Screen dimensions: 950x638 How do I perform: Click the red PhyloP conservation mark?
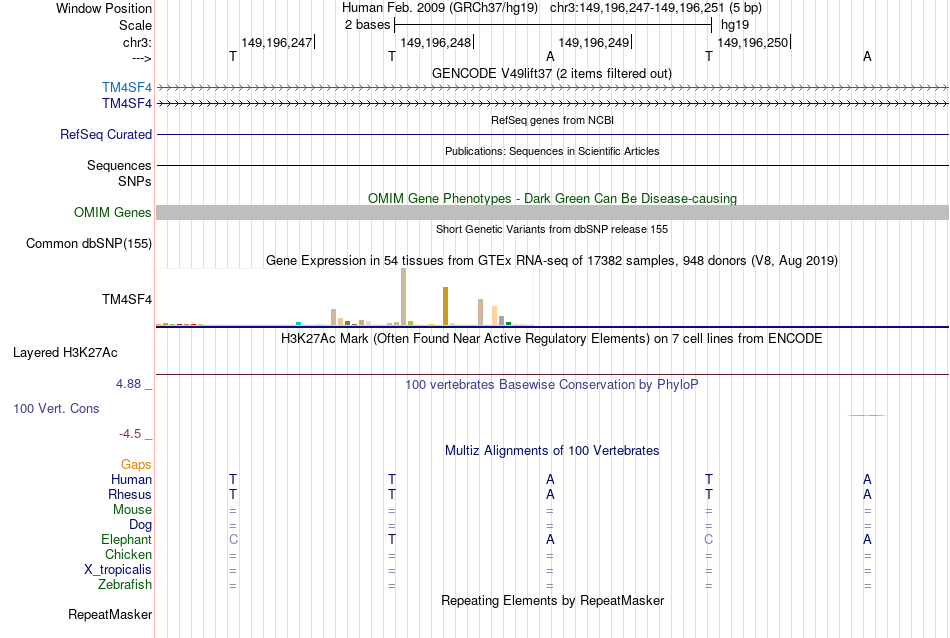tap(867, 416)
